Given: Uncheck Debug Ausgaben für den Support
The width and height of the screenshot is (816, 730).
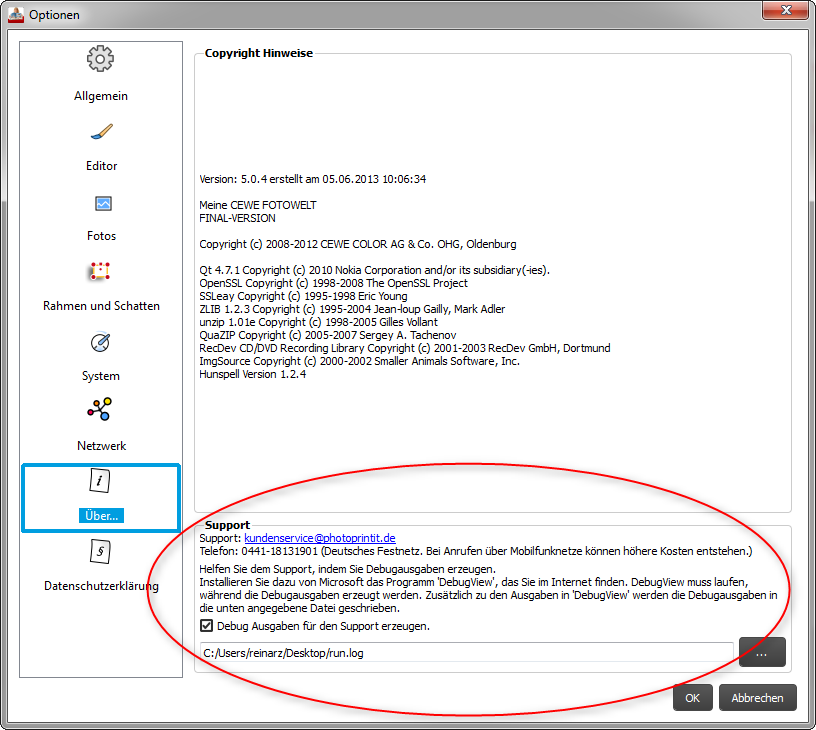Looking at the screenshot, I should 207,625.
